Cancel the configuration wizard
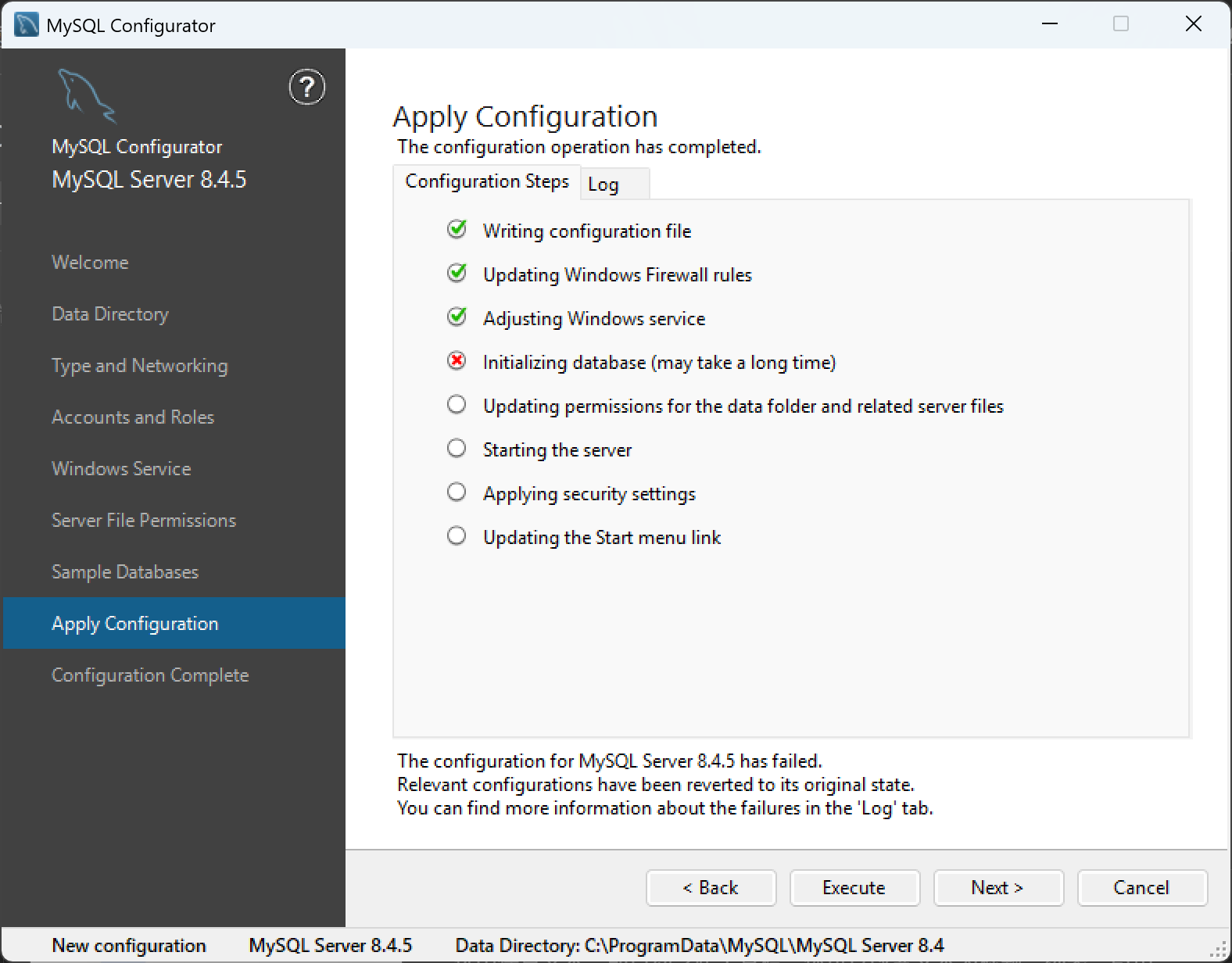 [x=1143, y=888]
